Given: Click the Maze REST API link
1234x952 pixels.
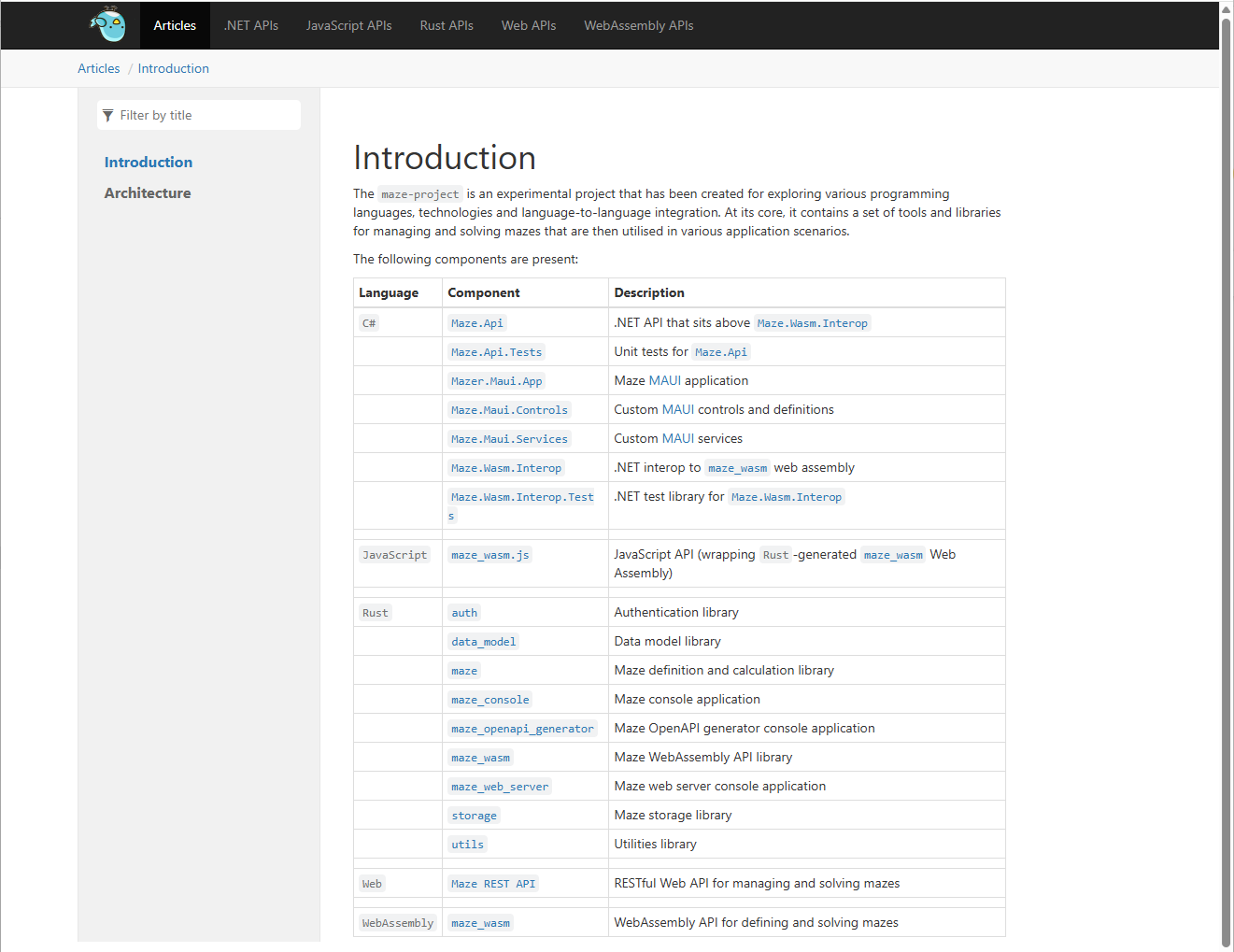Looking at the screenshot, I should coord(493,884).
